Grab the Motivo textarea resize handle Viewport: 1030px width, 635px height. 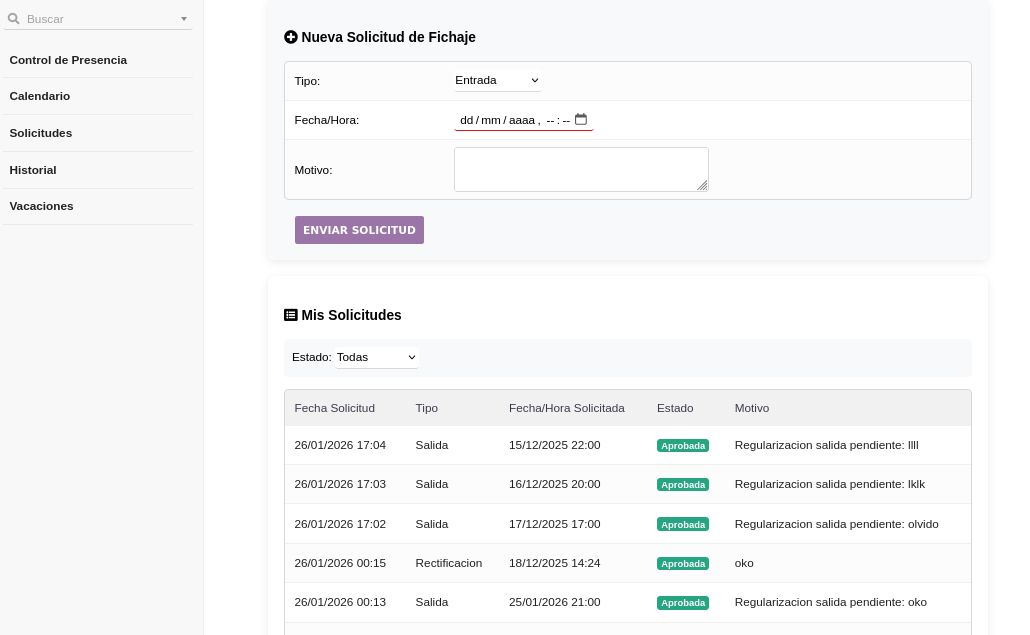703,185
